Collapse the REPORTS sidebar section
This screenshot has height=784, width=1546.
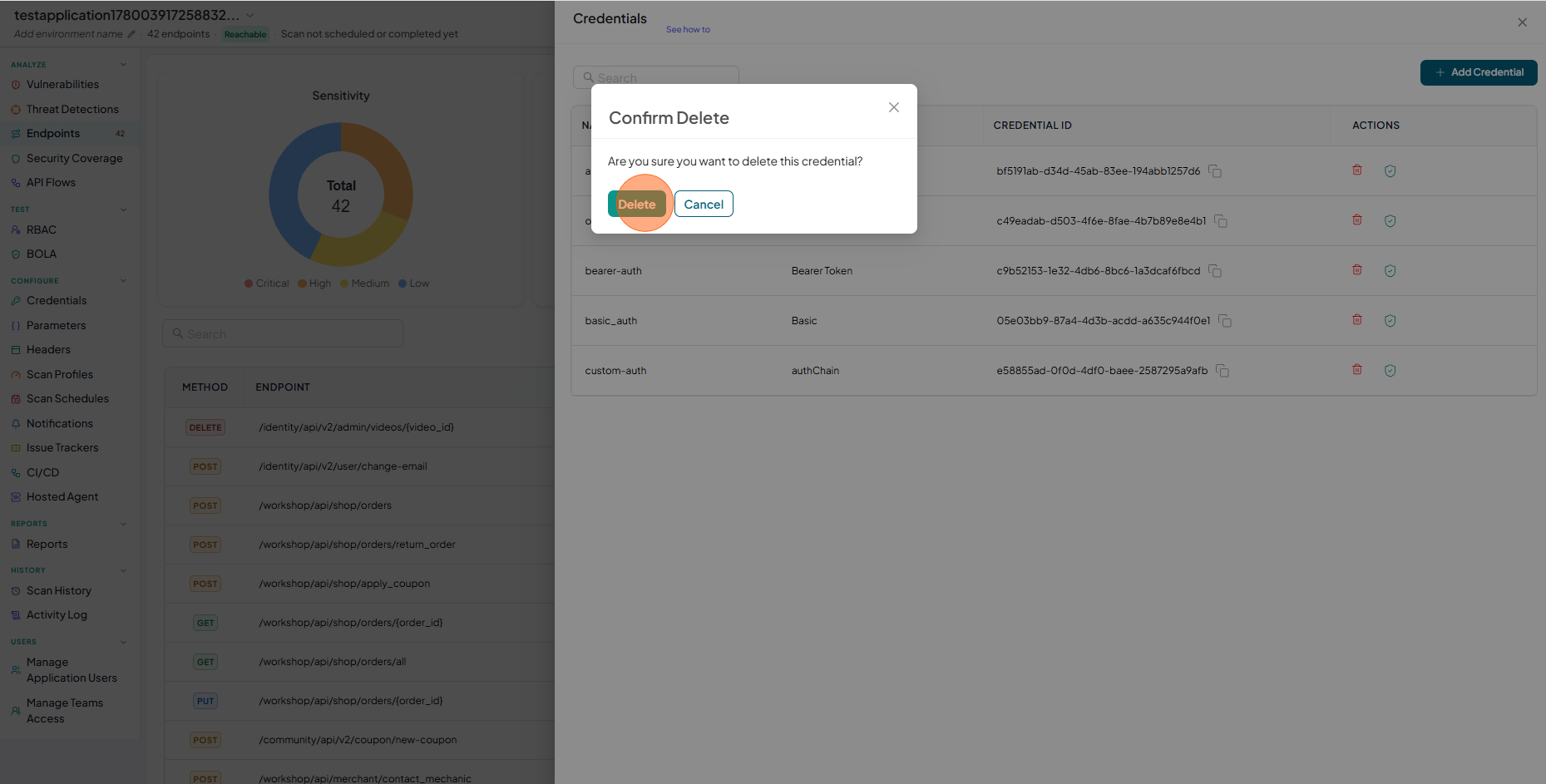[124, 524]
